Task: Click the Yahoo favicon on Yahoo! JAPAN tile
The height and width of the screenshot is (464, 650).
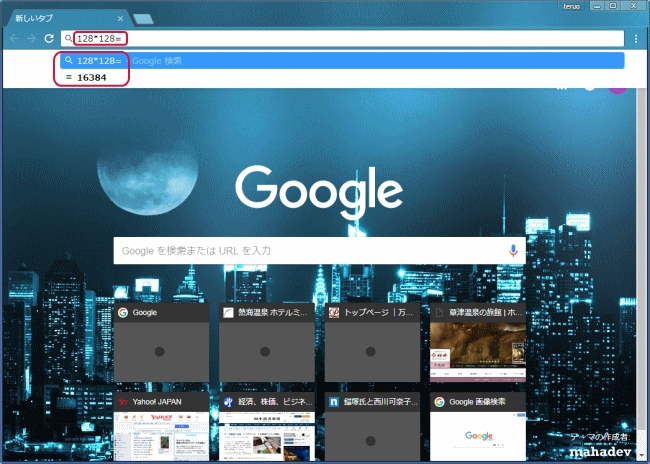Action: pyautogui.click(x=123, y=402)
